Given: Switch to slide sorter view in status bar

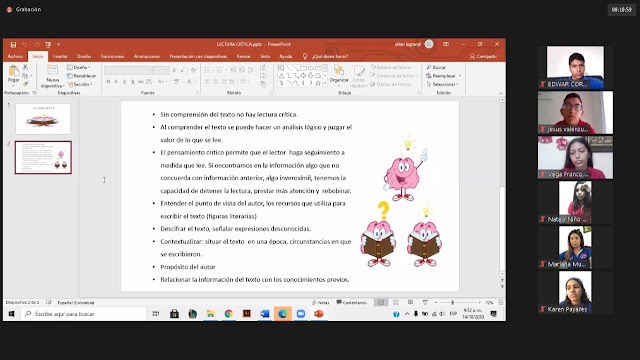Looking at the screenshot, I should click(x=396, y=302).
